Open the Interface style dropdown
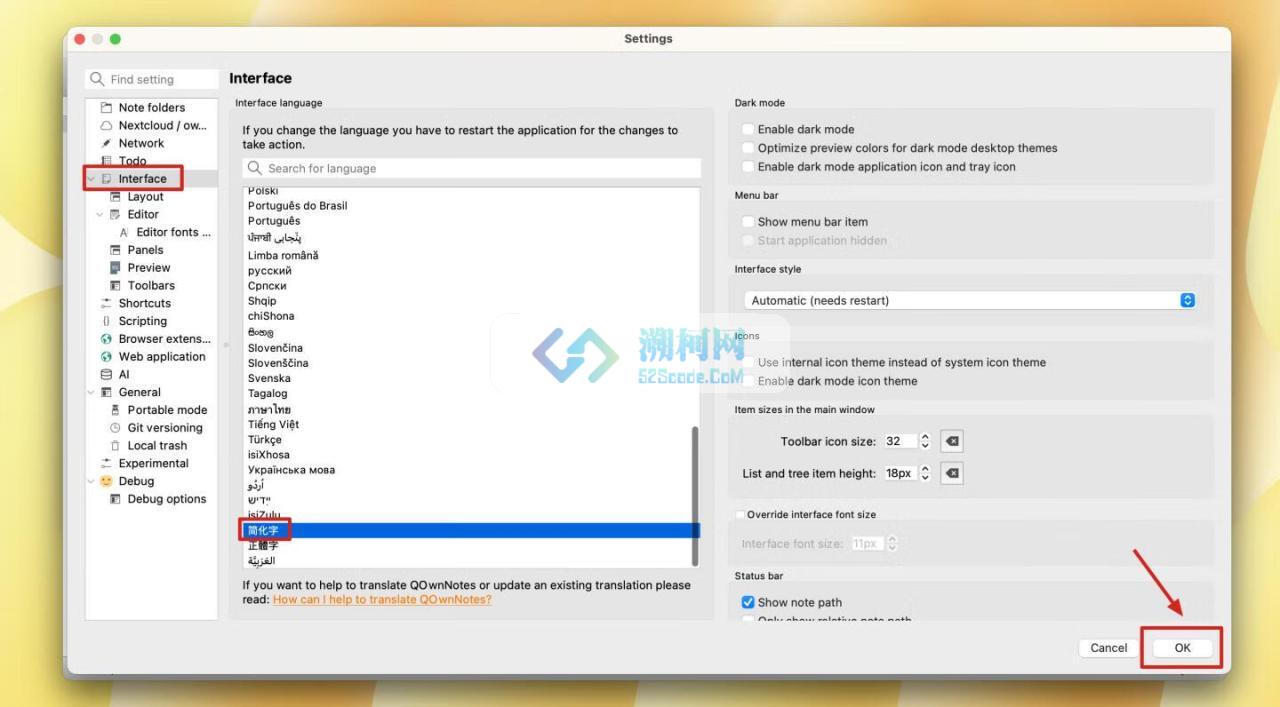The image size is (1280, 707). 970,300
